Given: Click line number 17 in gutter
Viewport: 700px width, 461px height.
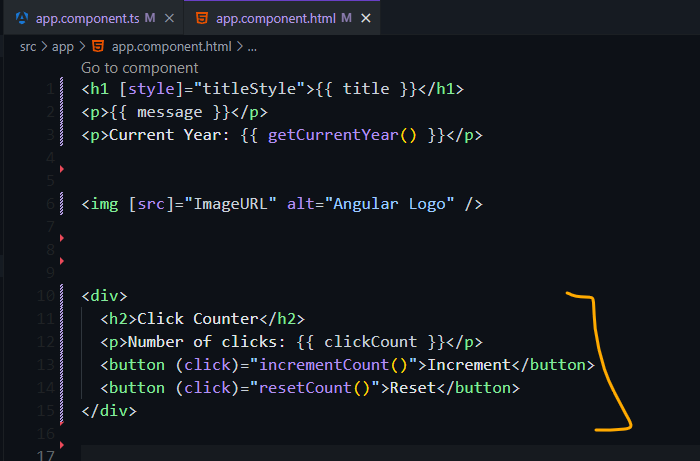Looking at the screenshot, I should (x=46, y=455).
